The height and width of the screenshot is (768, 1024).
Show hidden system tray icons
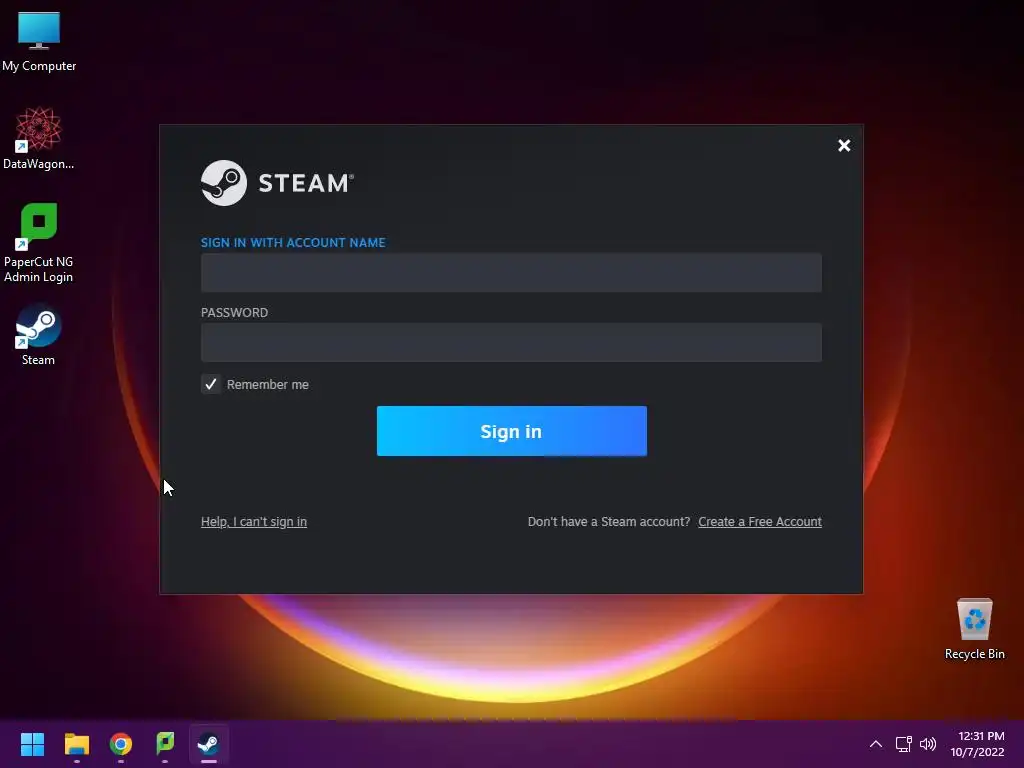point(876,744)
